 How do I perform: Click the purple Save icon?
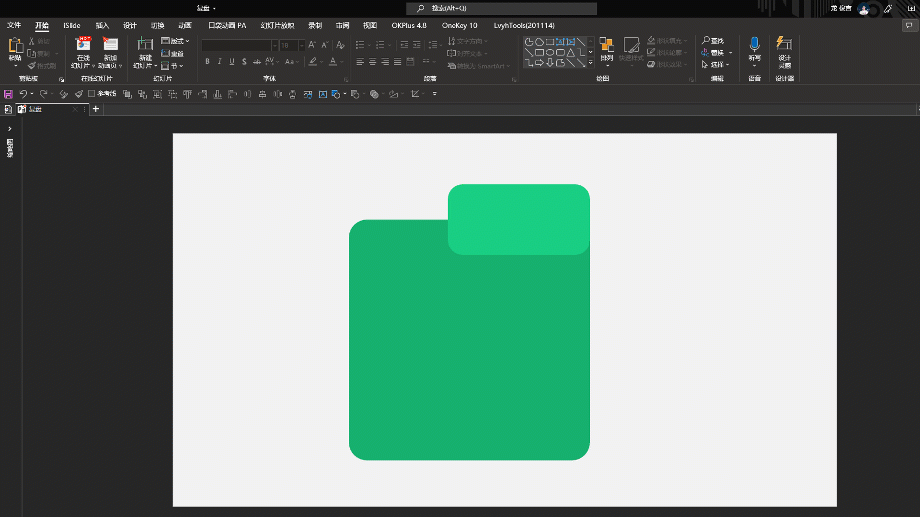(x=8, y=94)
